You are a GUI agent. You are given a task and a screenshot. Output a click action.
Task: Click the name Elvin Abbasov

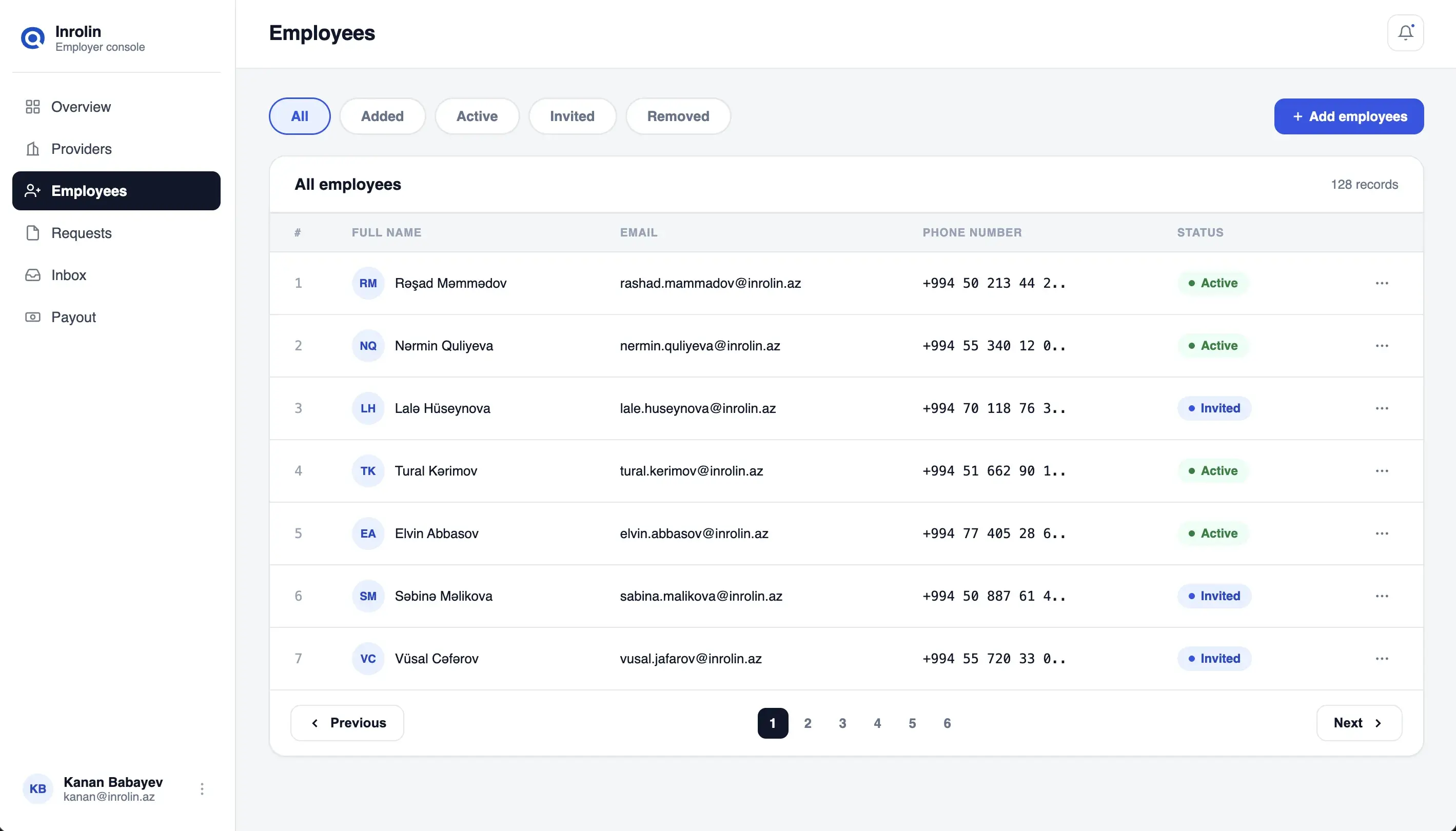click(437, 533)
